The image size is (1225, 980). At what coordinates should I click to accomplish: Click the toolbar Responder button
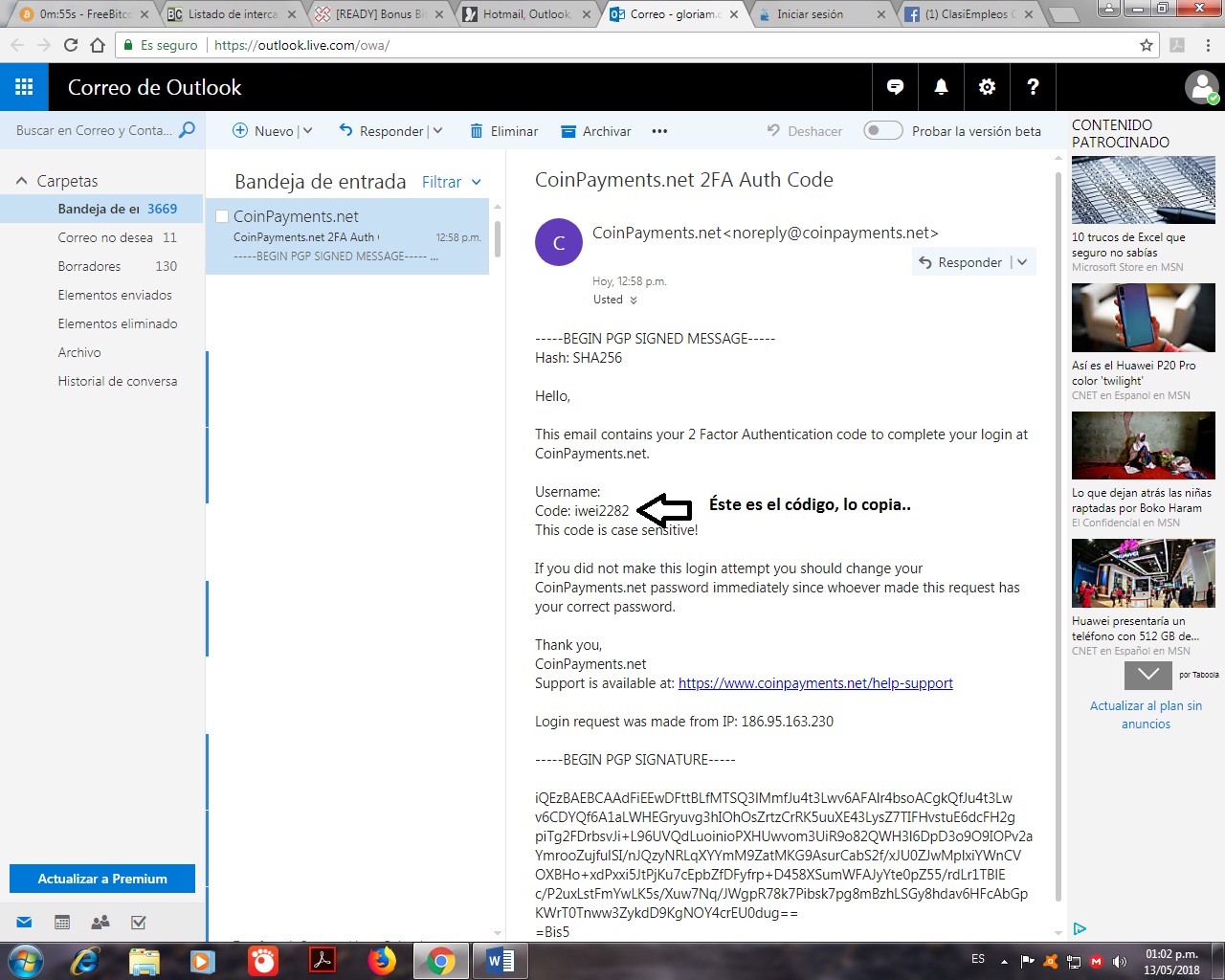tap(381, 131)
